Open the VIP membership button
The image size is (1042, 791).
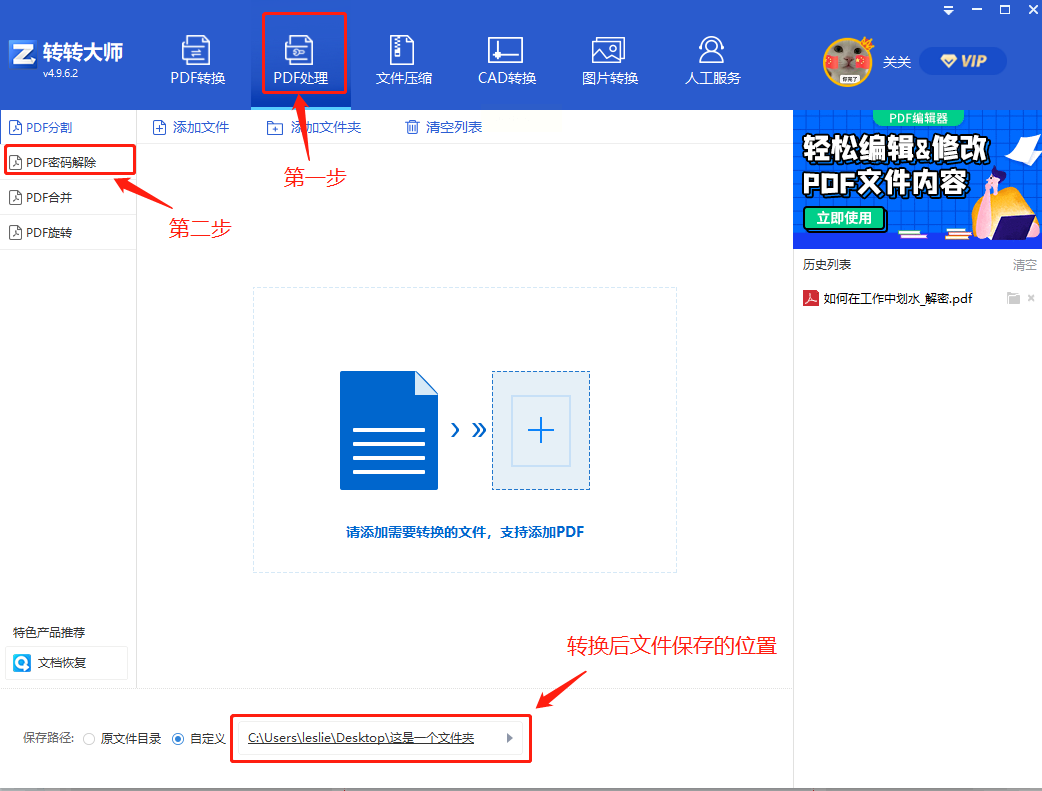pyautogui.click(x=963, y=61)
